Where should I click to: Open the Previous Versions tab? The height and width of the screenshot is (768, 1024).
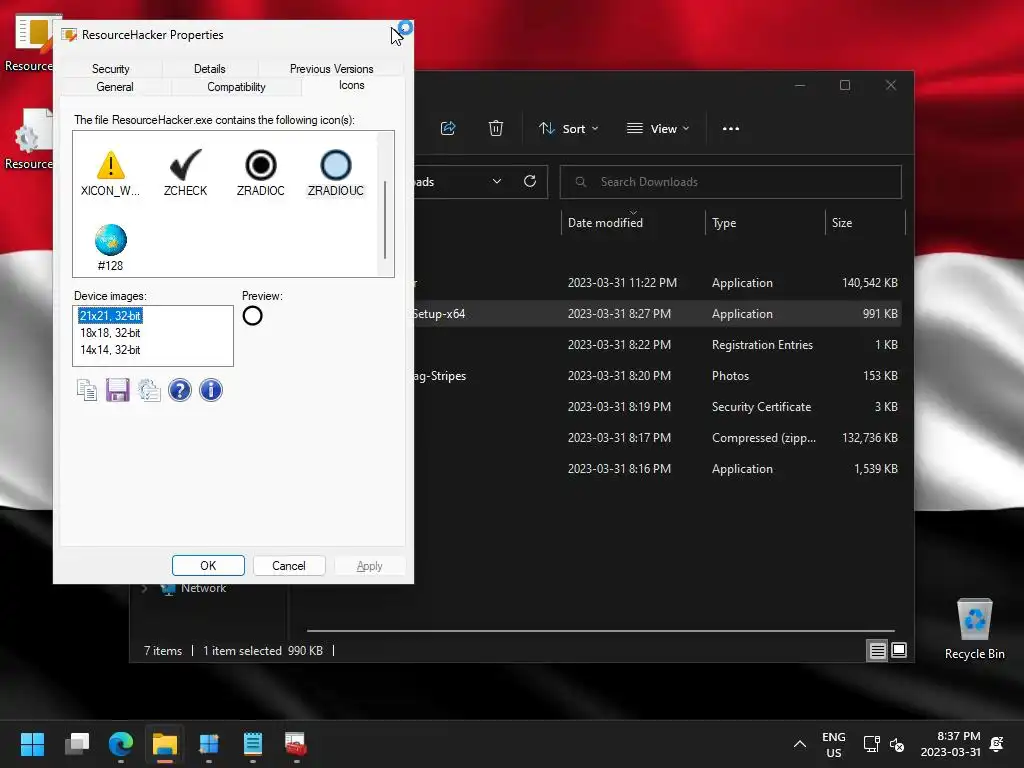coord(332,69)
